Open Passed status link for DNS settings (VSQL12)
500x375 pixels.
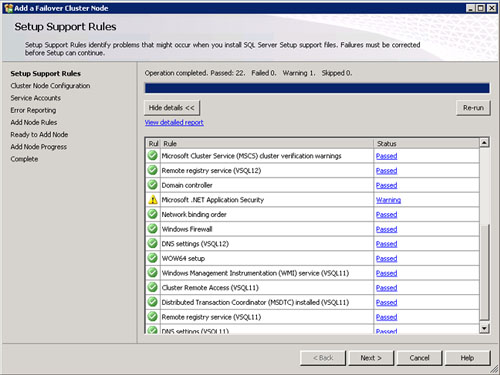[x=386, y=244]
